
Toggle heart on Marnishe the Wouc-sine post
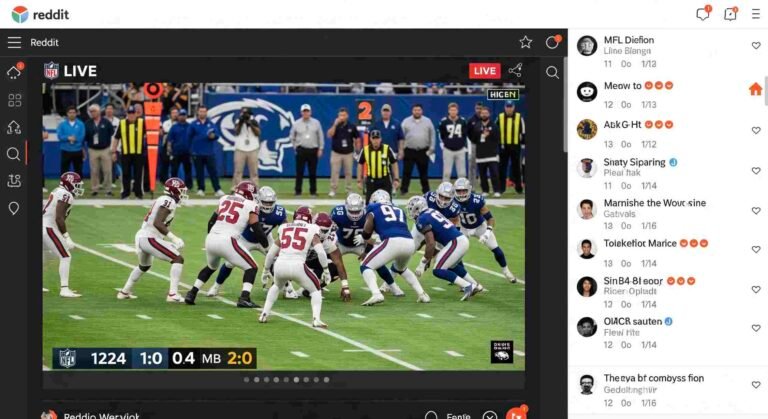[756, 210]
